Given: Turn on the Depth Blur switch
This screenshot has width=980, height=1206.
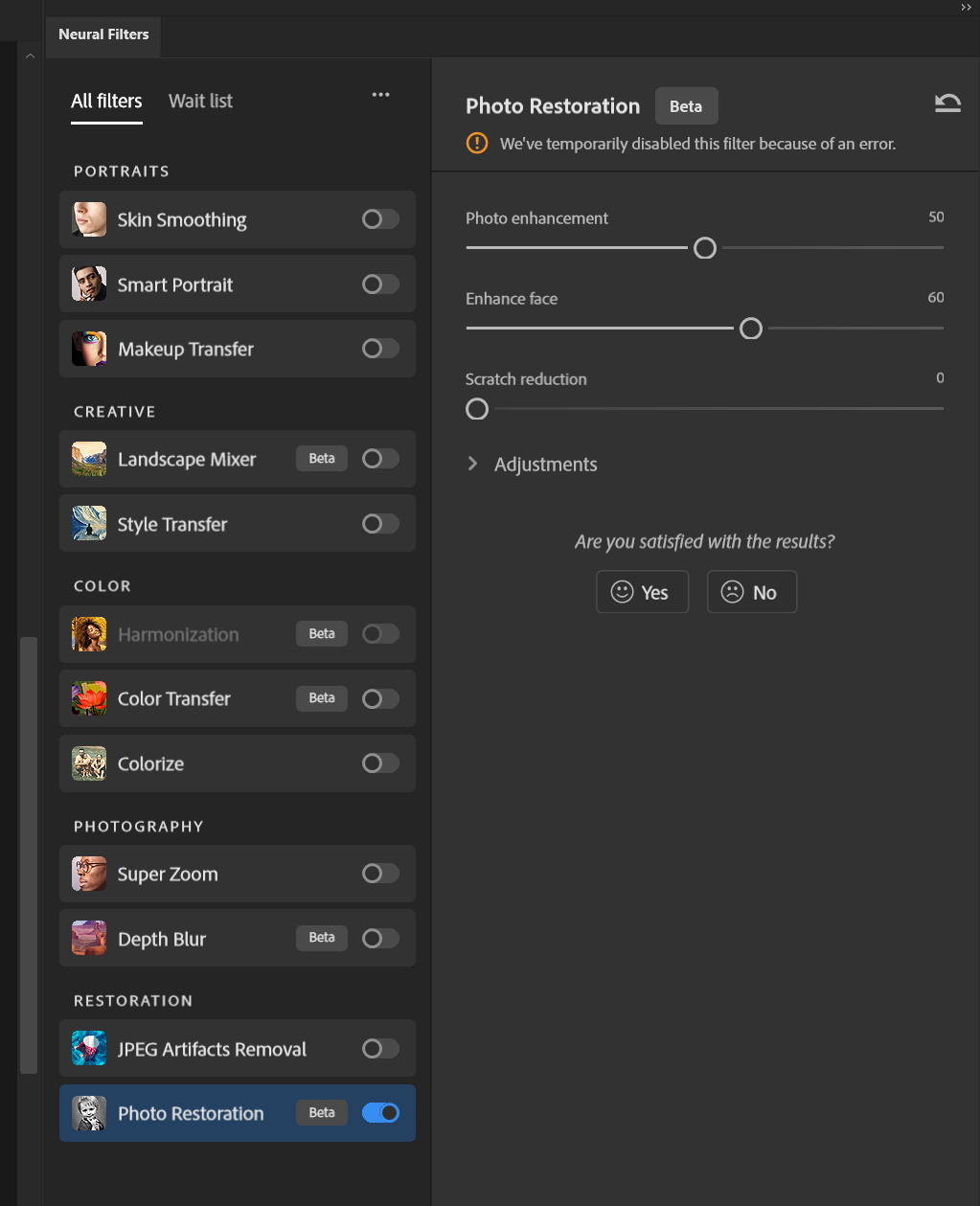Looking at the screenshot, I should click(380, 939).
